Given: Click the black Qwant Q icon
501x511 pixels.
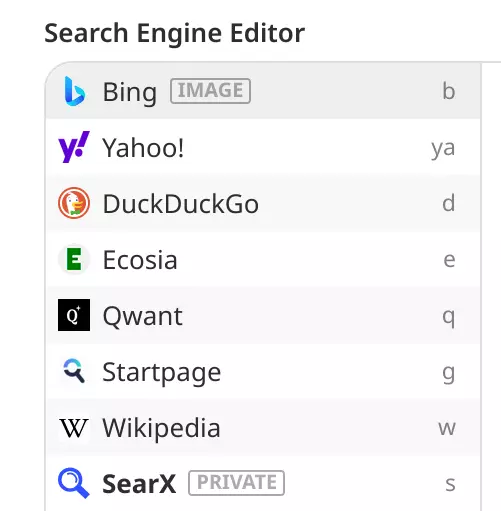Looking at the screenshot, I should click(x=74, y=315).
